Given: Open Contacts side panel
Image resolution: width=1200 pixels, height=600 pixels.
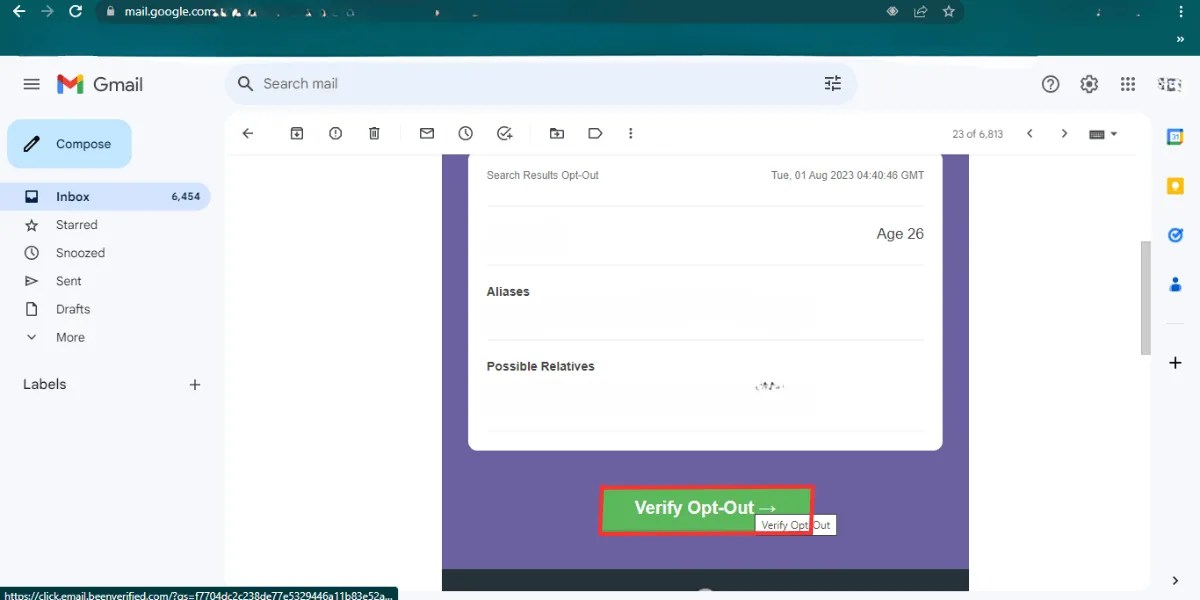Looking at the screenshot, I should click(1175, 285).
